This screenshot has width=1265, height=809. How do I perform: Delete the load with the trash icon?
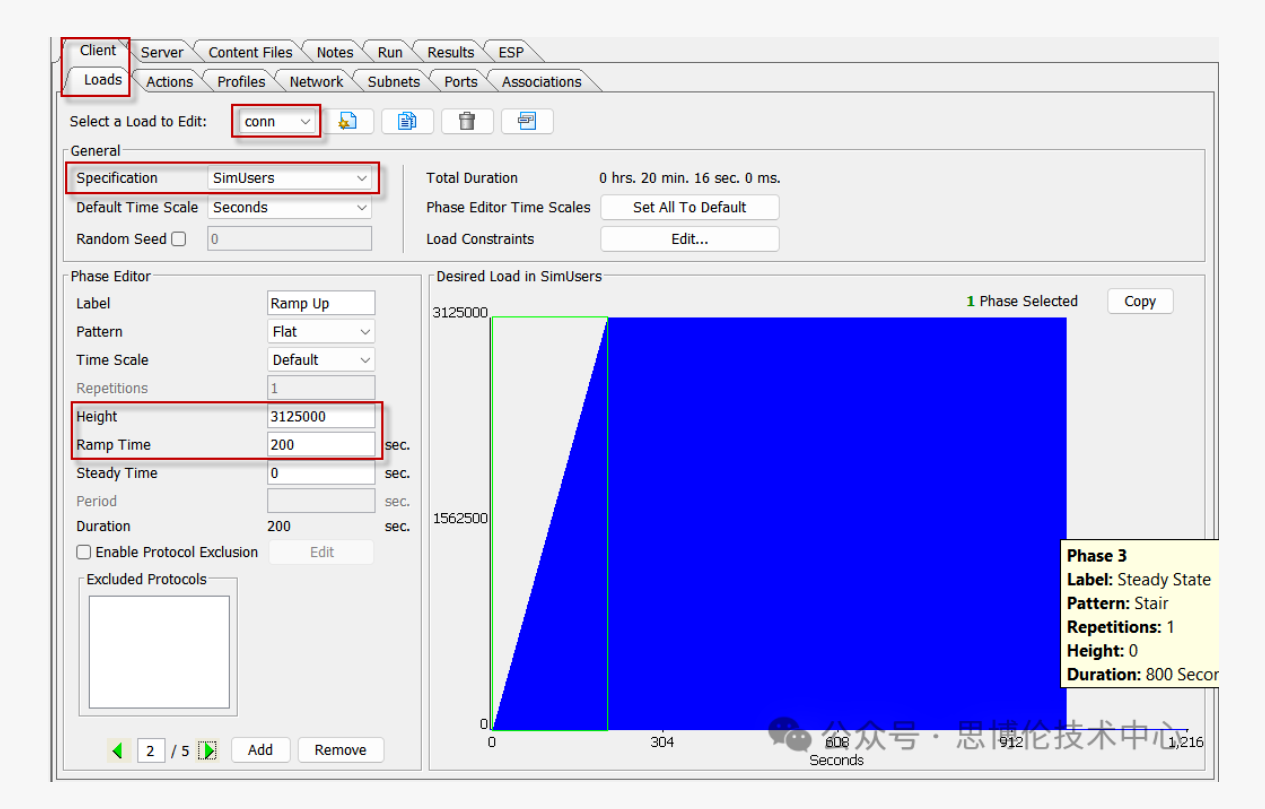click(467, 121)
